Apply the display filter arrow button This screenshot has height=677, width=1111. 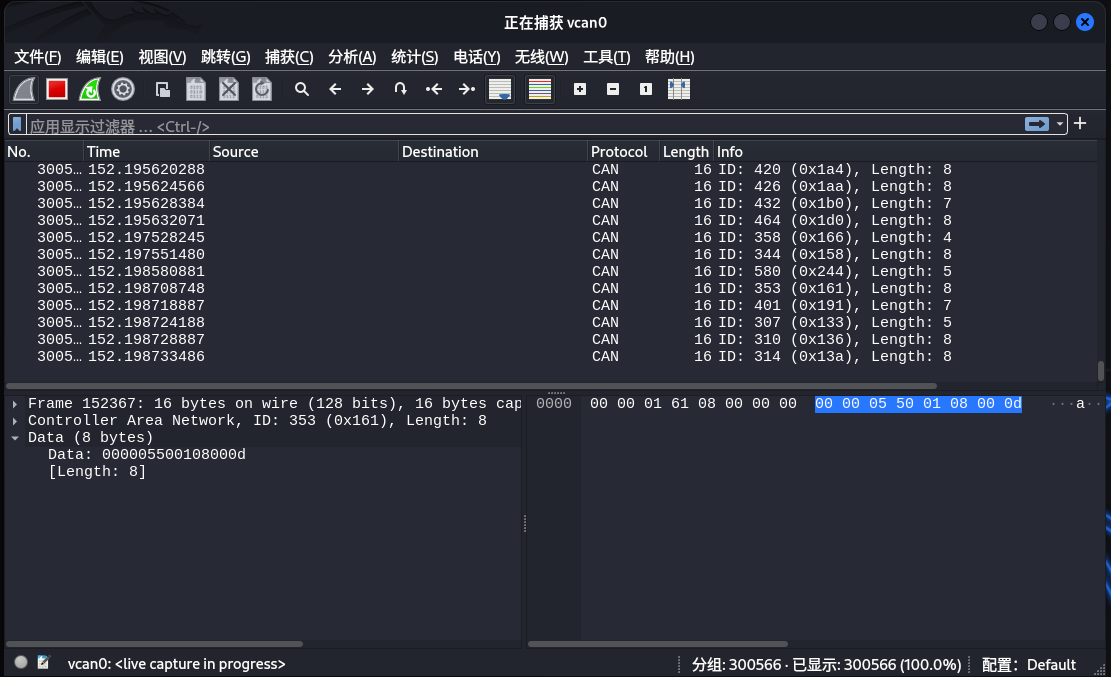[x=1037, y=124]
